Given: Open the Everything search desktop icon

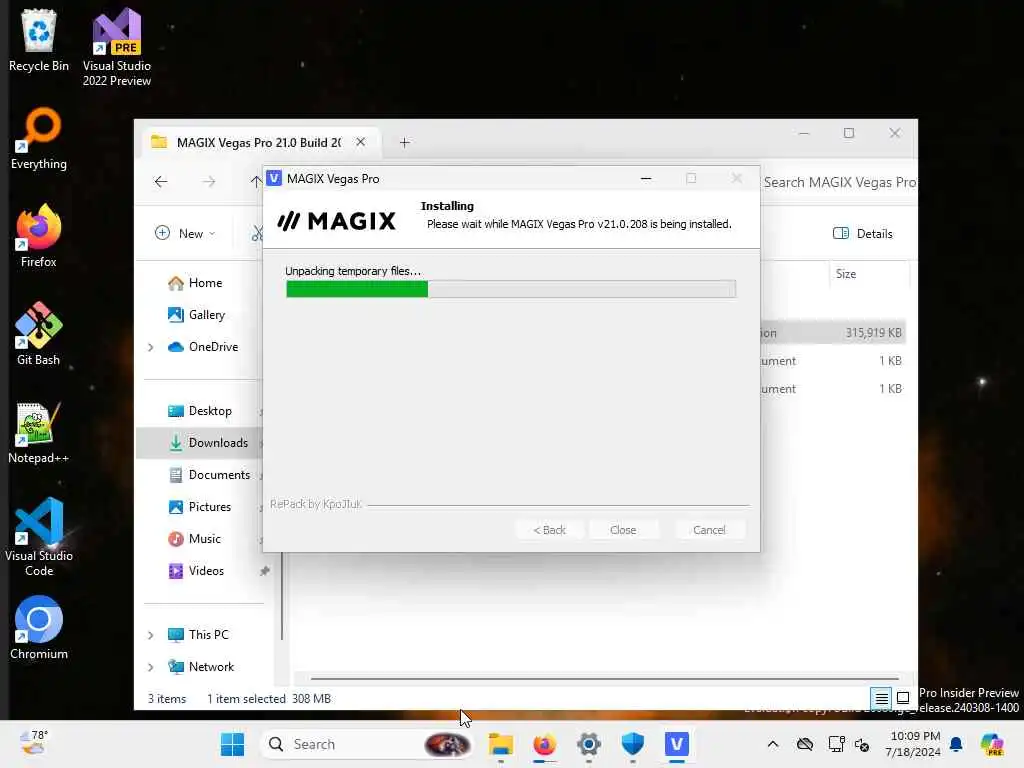Looking at the screenshot, I should pos(39,138).
